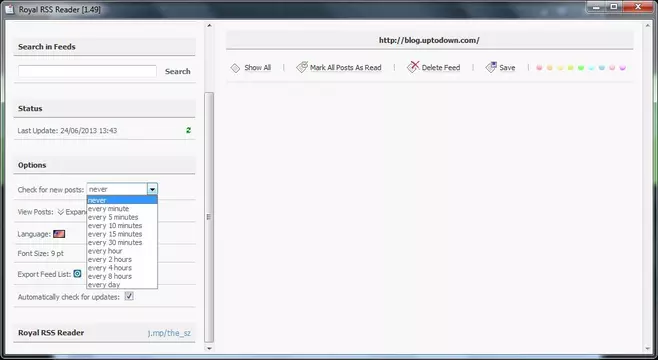The height and width of the screenshot is (360, 658).
Task: Click the green refresh icon beside Last Update
Action: [x=188, y=130]
